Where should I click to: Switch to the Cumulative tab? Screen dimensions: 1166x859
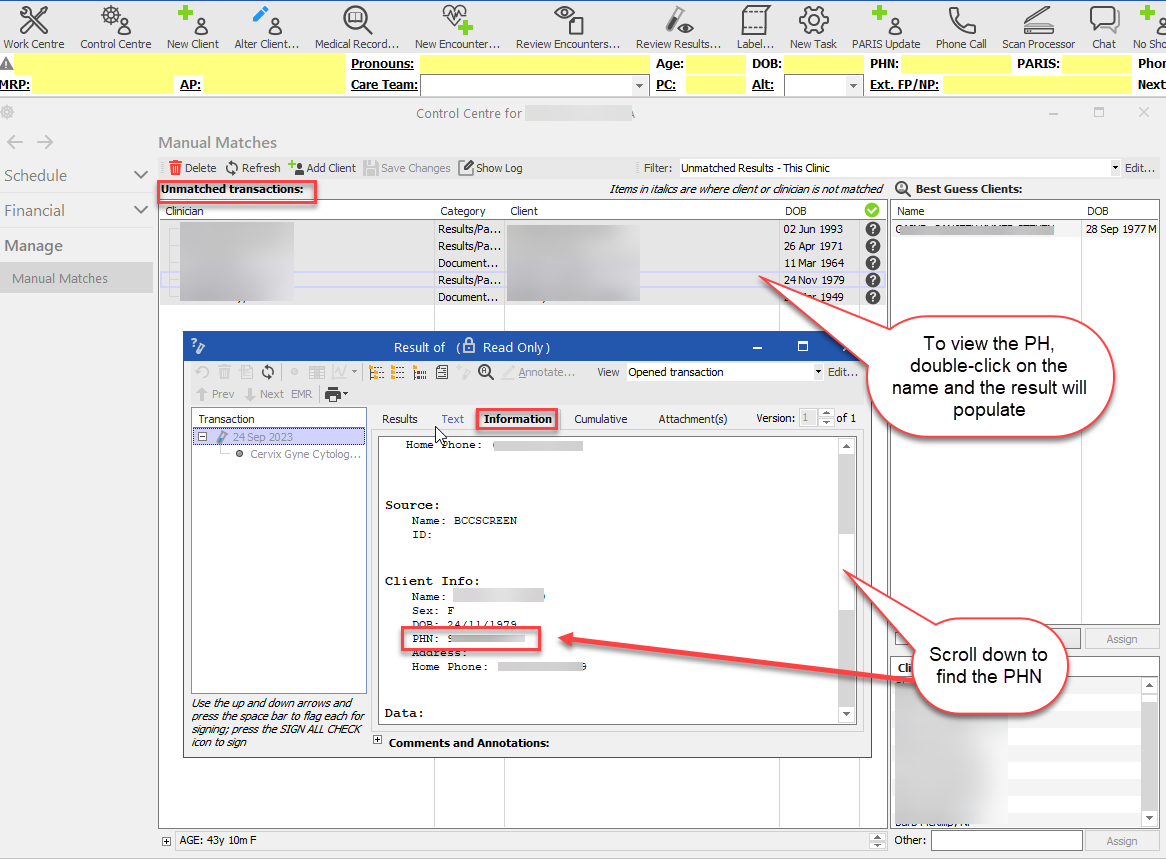(x=600, y=419)
